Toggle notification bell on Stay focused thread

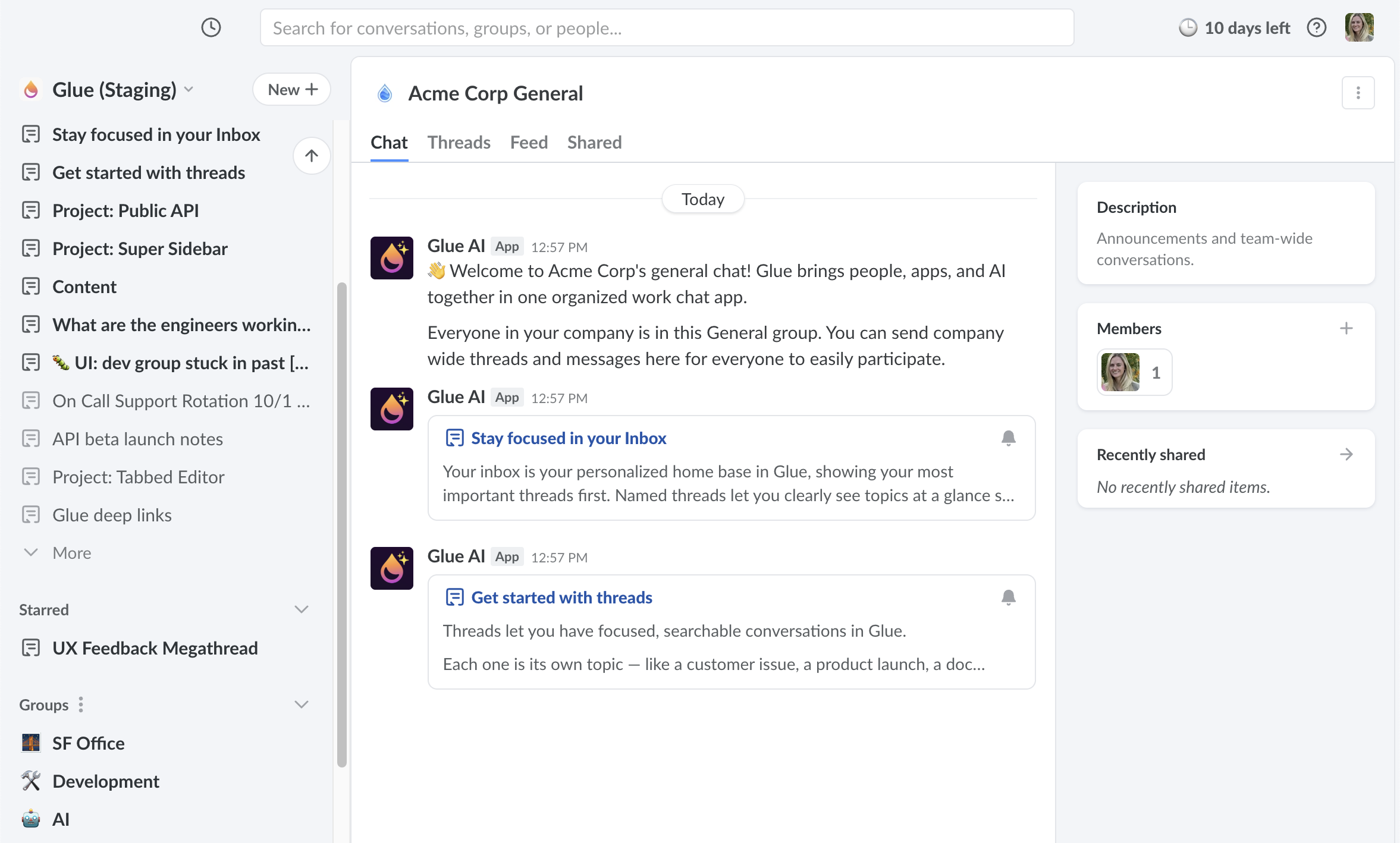pyautogui.click(x=1008, y=438)
